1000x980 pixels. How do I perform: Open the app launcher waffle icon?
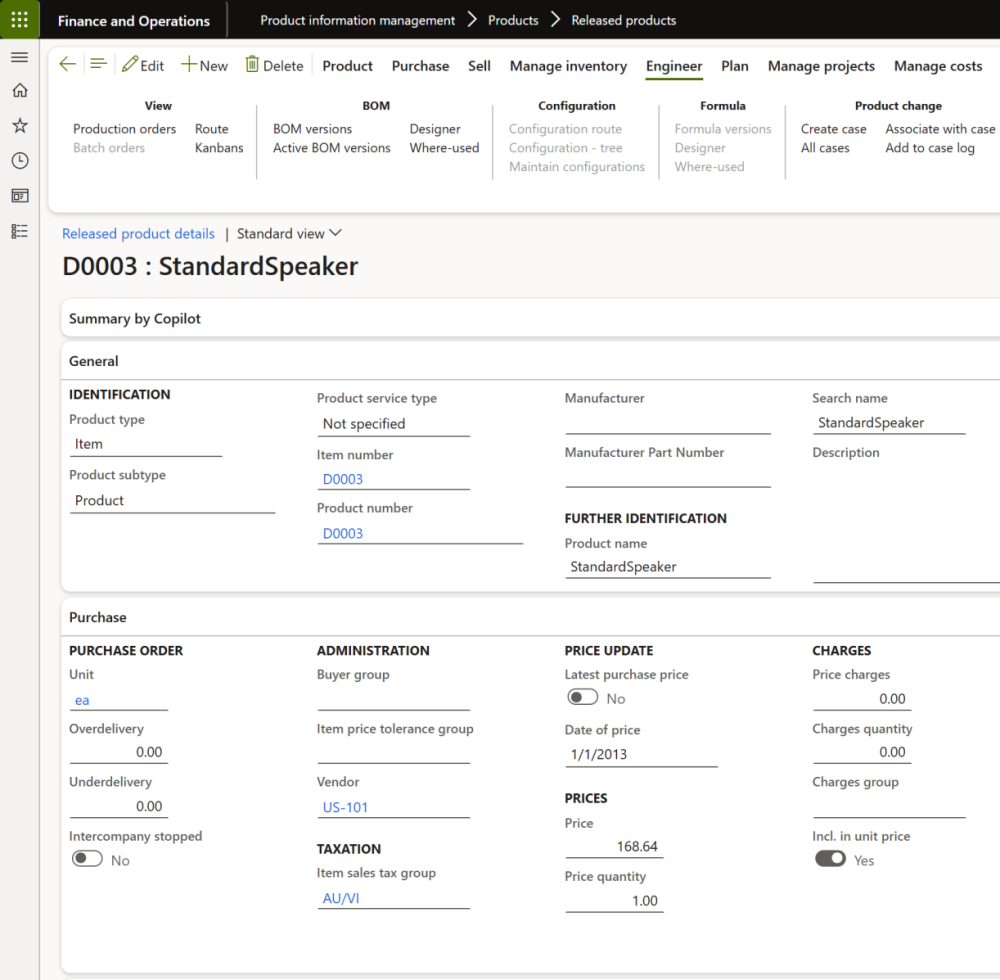20,20
